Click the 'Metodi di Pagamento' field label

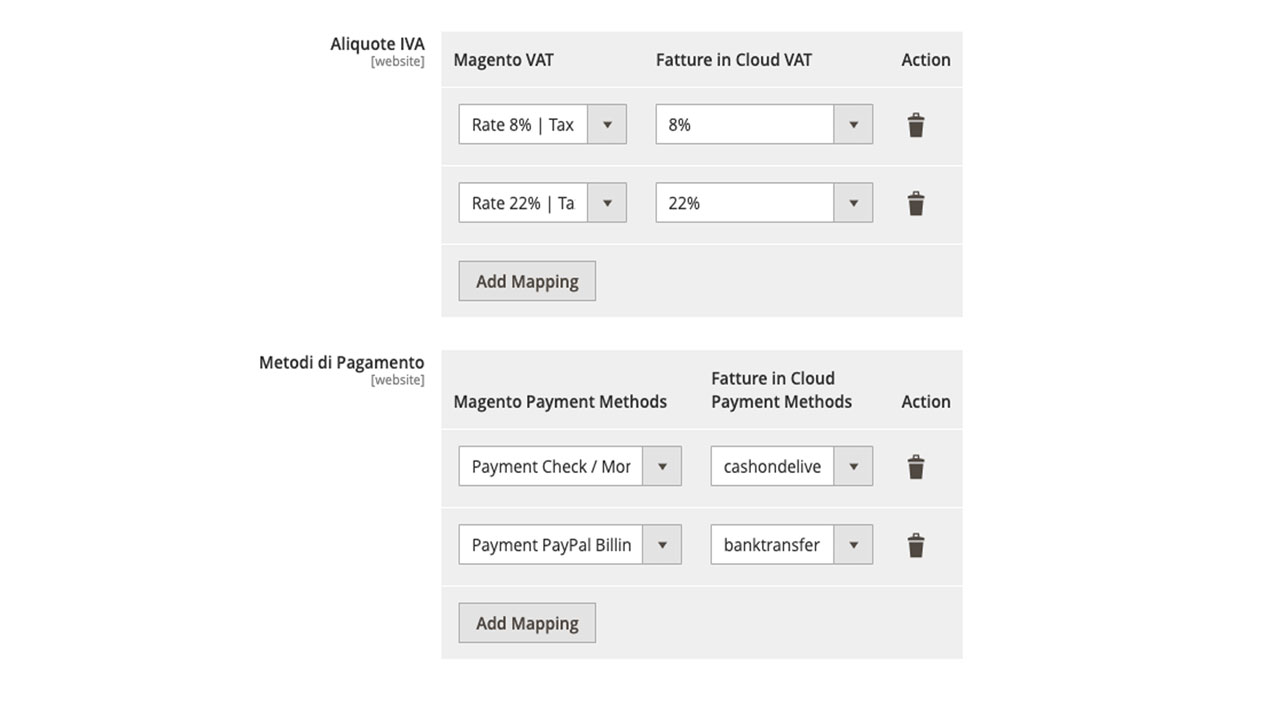click(341, 362)
